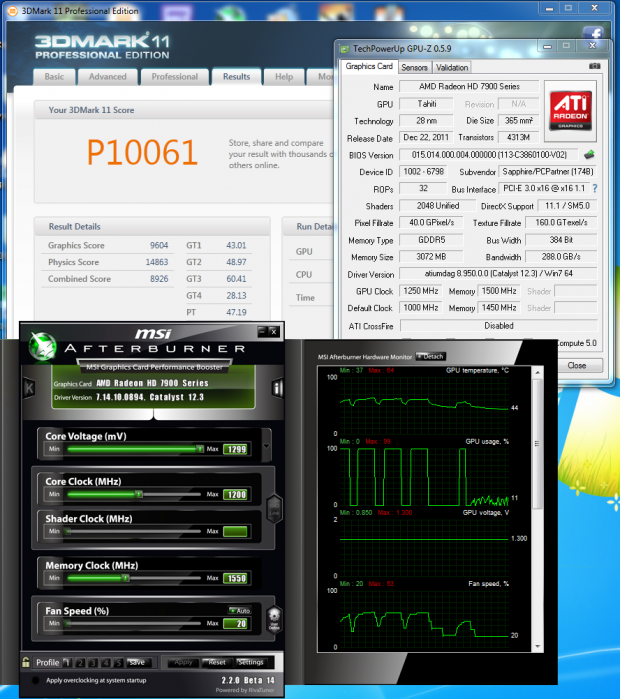Open the Professional tab in 3DMark

[174, 77]
